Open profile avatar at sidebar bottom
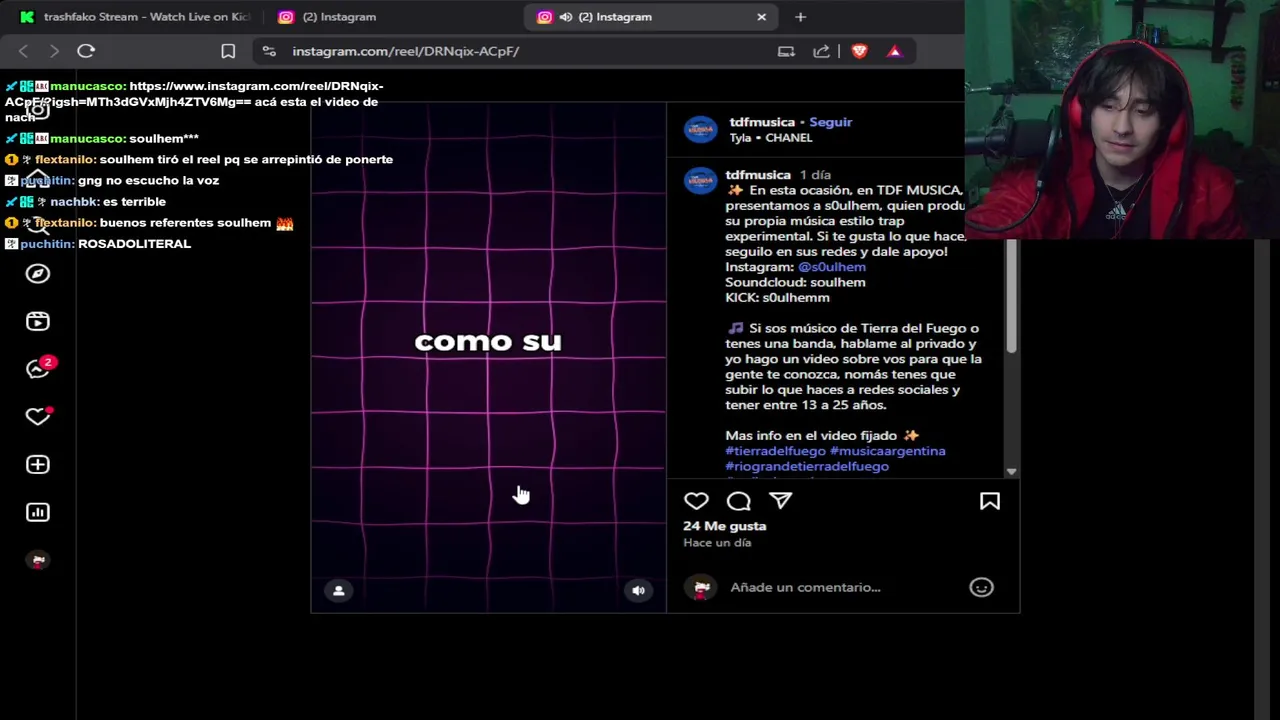 coord(38,560)
